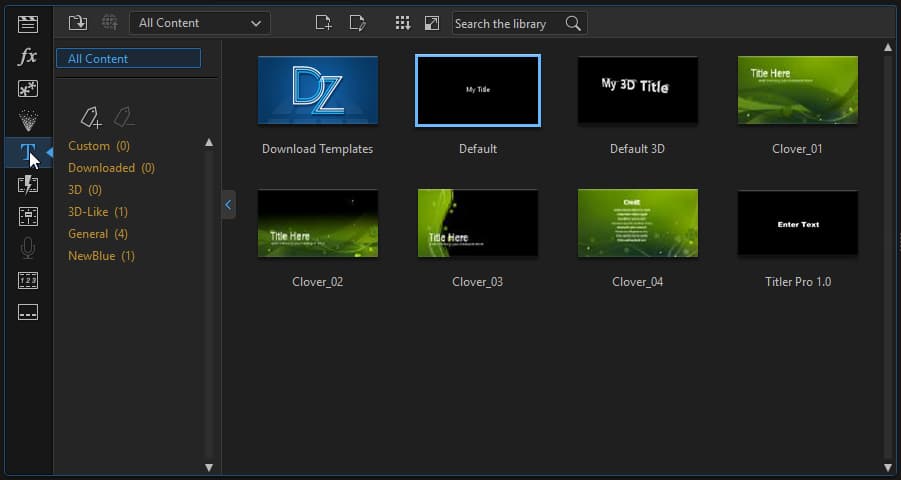Open the Subtitle Room icon
The height and width of the screenshot is (480, 901).
coord(28,313)
